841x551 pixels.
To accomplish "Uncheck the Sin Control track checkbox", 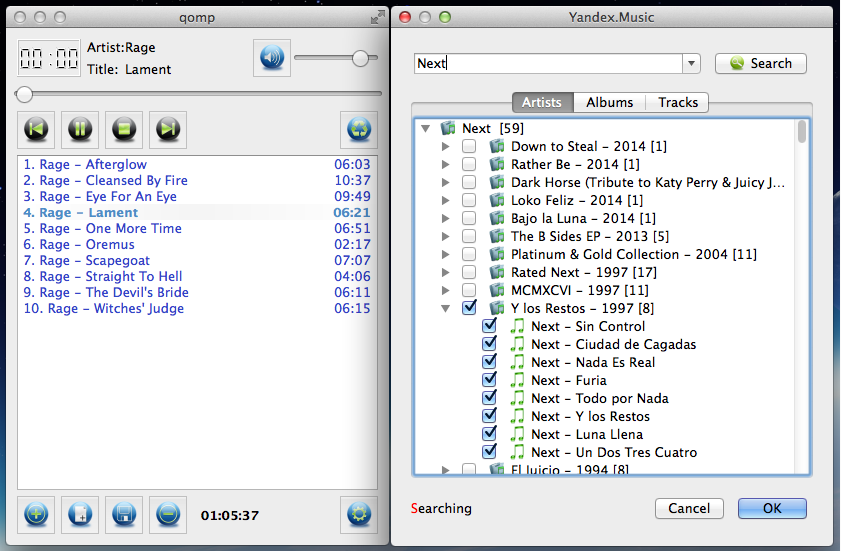I will click(489, 326).
